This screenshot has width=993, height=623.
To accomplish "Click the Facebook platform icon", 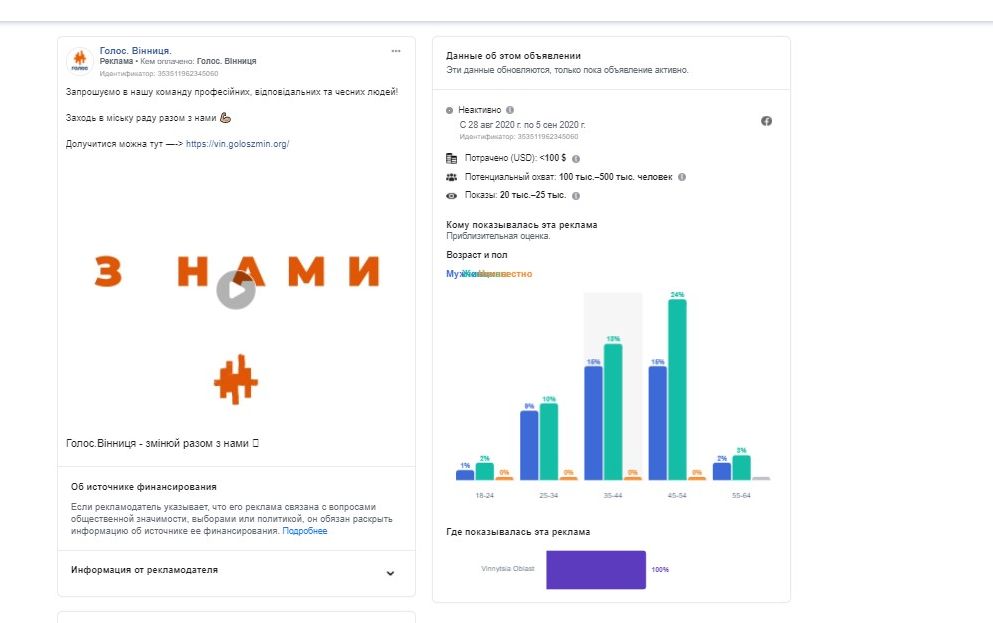I will [767, 121].
